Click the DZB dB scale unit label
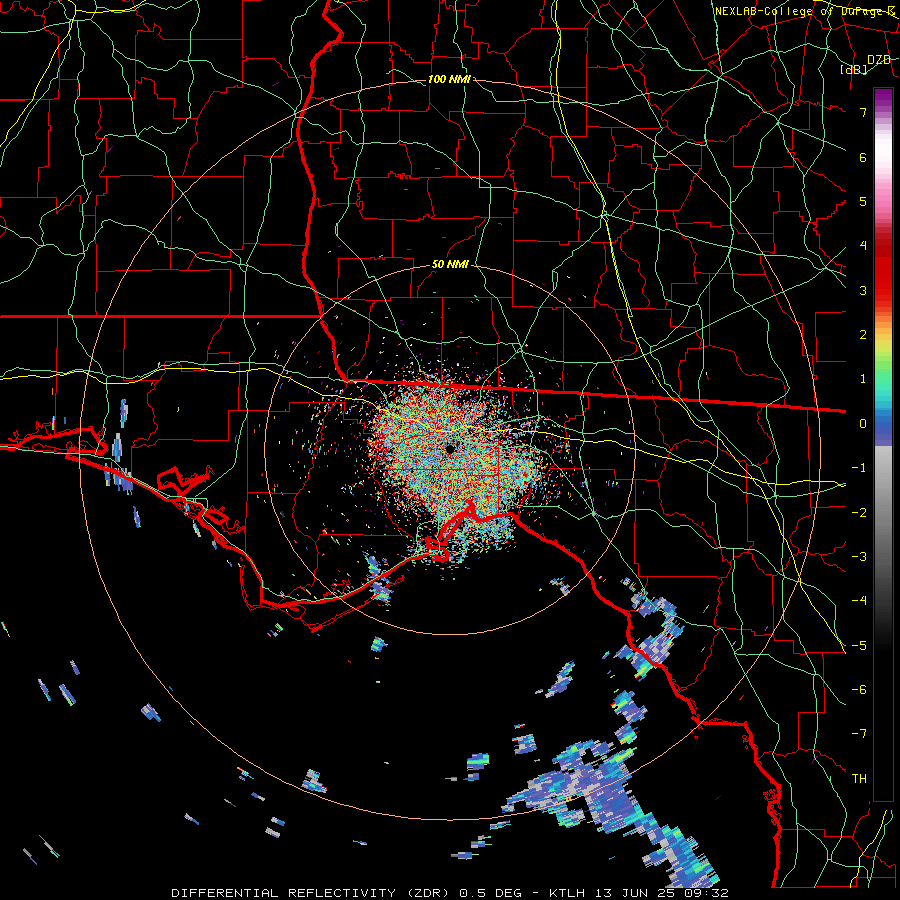 tap(866, 64)
